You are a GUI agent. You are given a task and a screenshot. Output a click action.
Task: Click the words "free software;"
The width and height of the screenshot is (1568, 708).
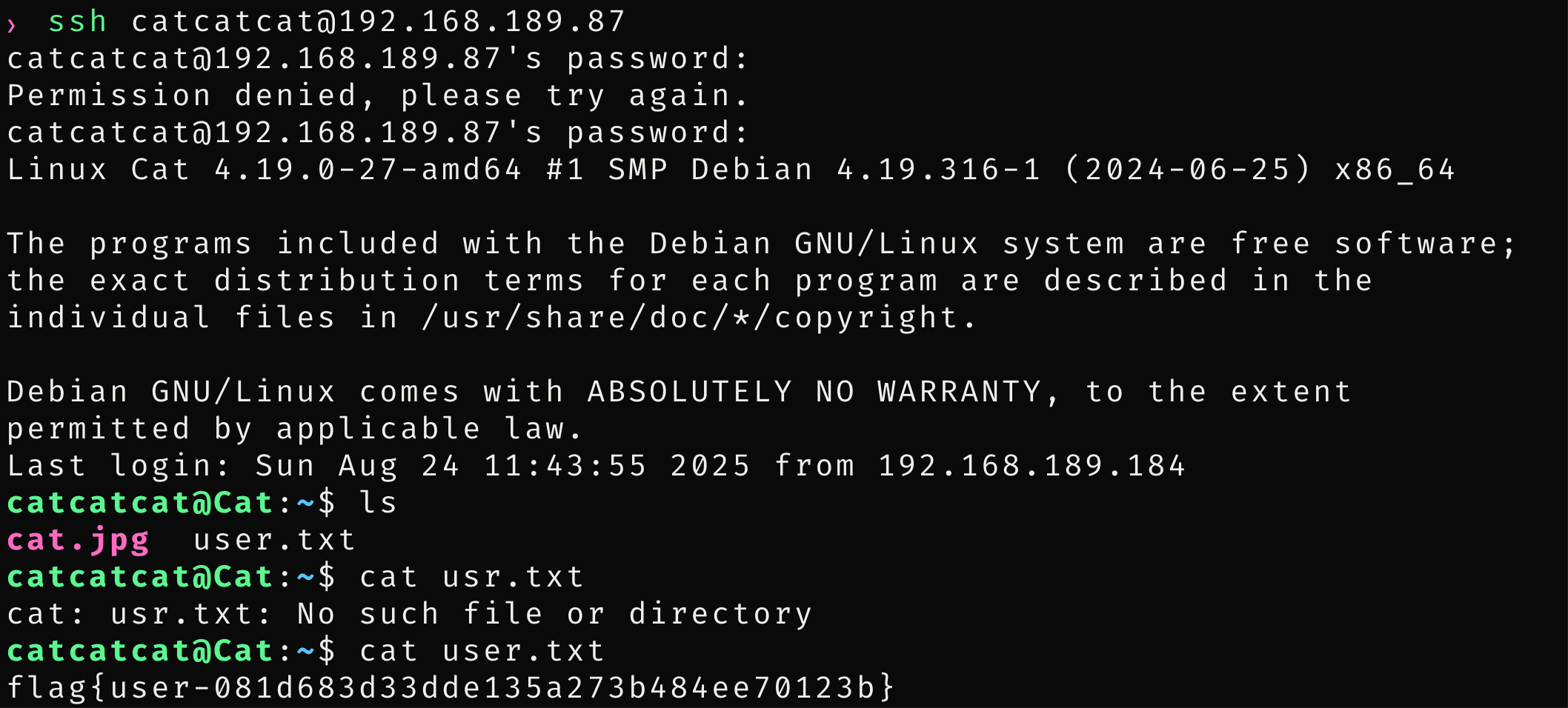pyautogui.click(x=1373, y=244)
